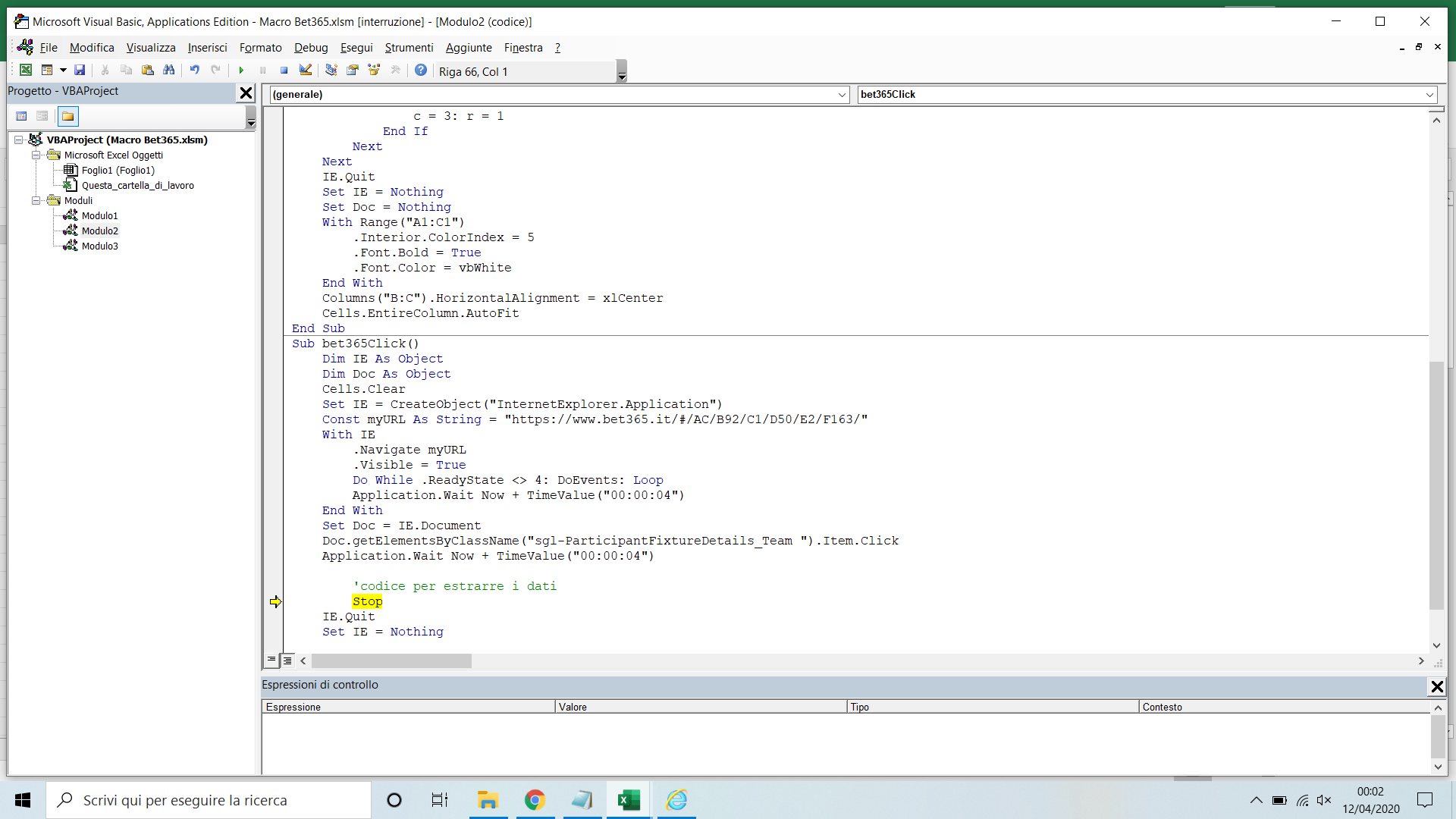Click the Paste clipboard icon
The height and width of the screenshot is (819, 1456).
point(148,71)
